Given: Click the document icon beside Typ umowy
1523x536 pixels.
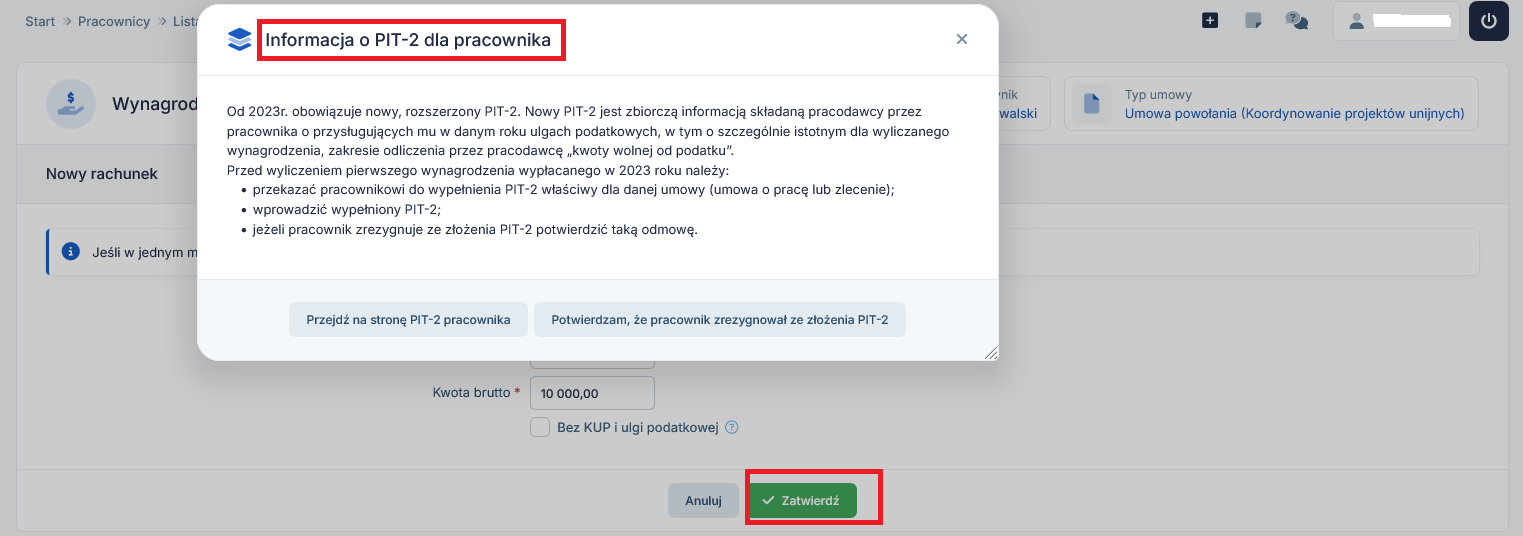Looking at the screenshot, I should (x=1092, y=104).
